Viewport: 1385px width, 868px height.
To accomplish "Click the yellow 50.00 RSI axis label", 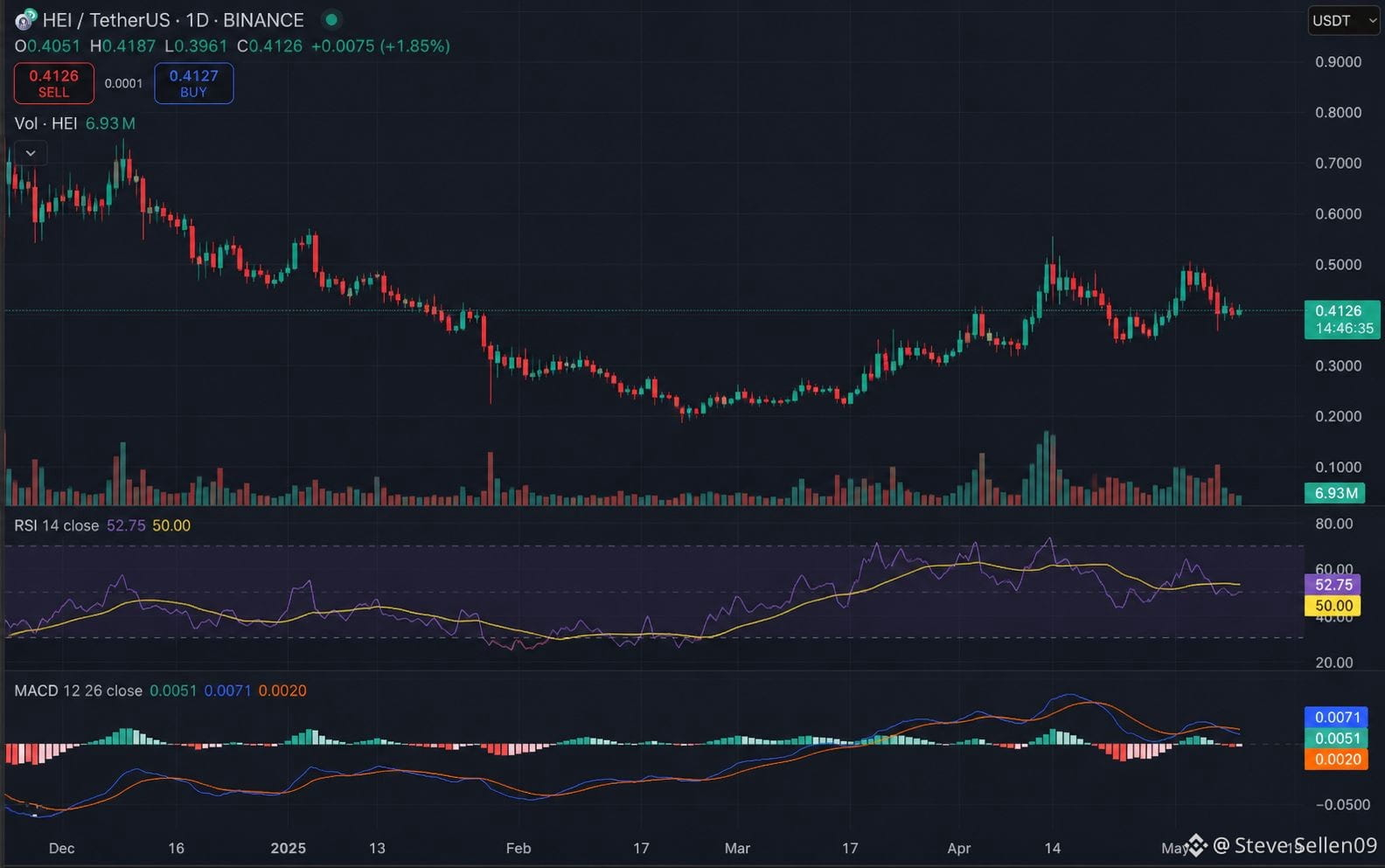I will coord(1333,606).
